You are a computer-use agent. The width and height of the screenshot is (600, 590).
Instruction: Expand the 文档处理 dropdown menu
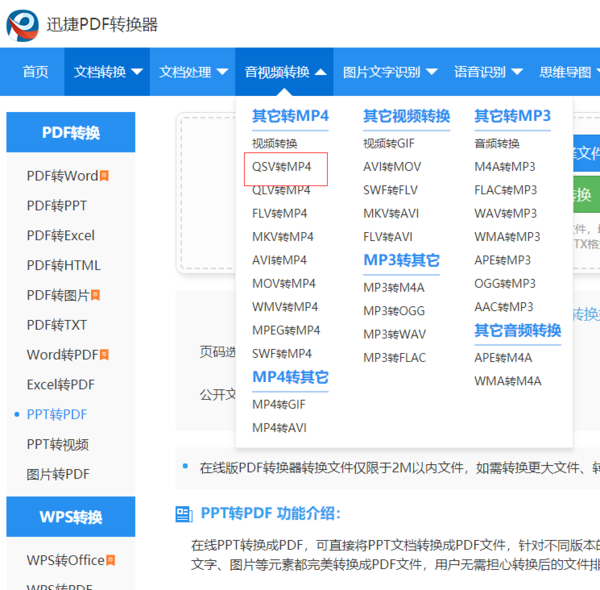tap(194, 72)
